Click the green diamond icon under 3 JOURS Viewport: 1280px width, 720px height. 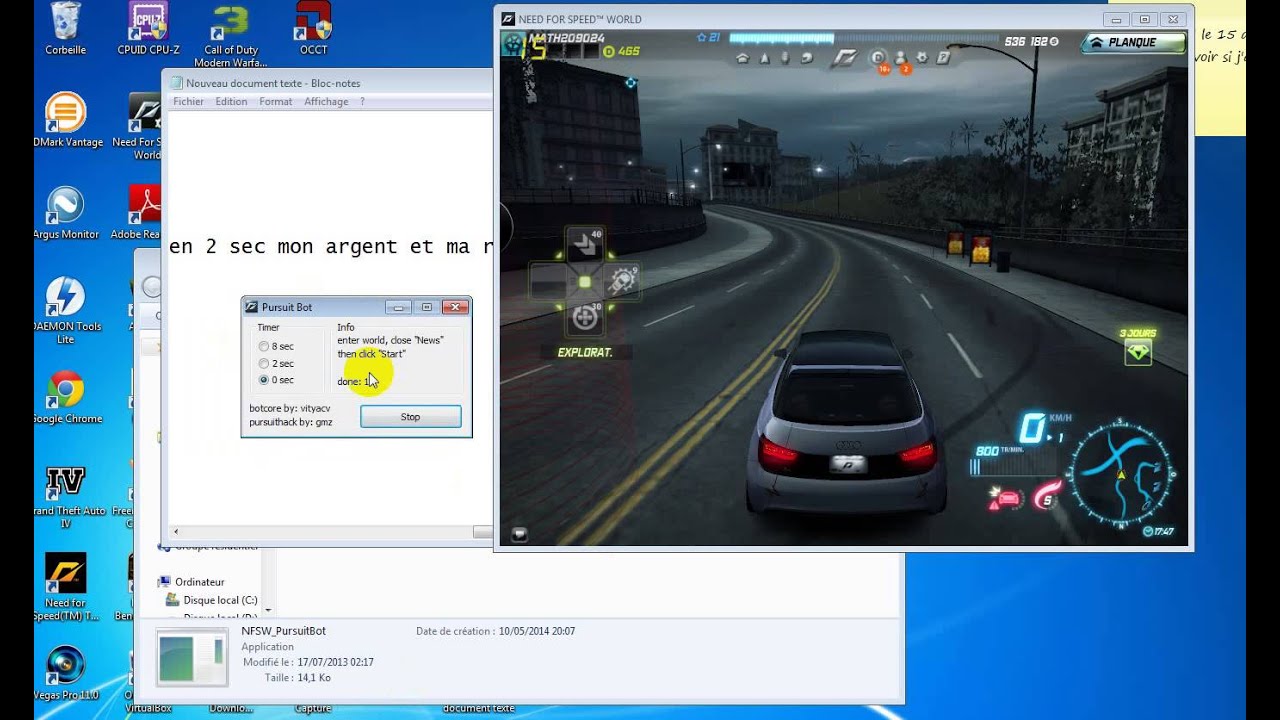coord(1138,352)
